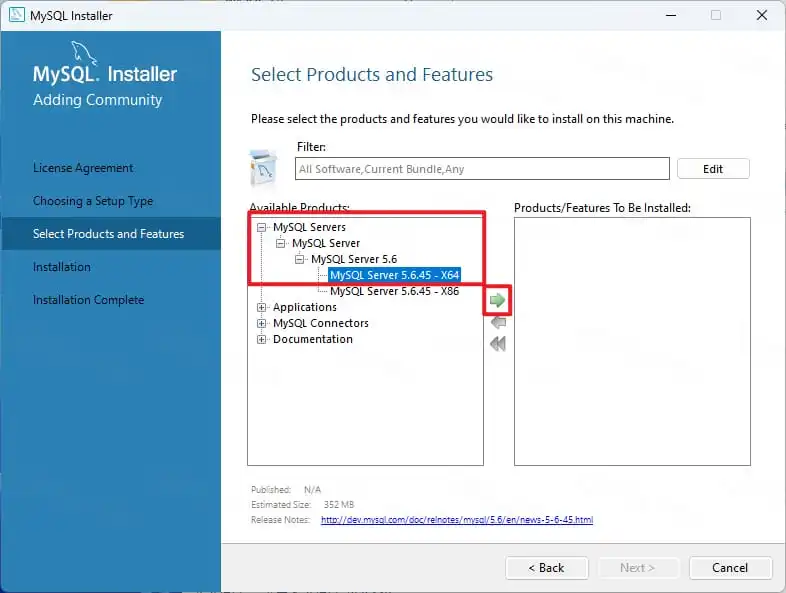
Task: Click the Edit filter button
Action: coord(713,169)
